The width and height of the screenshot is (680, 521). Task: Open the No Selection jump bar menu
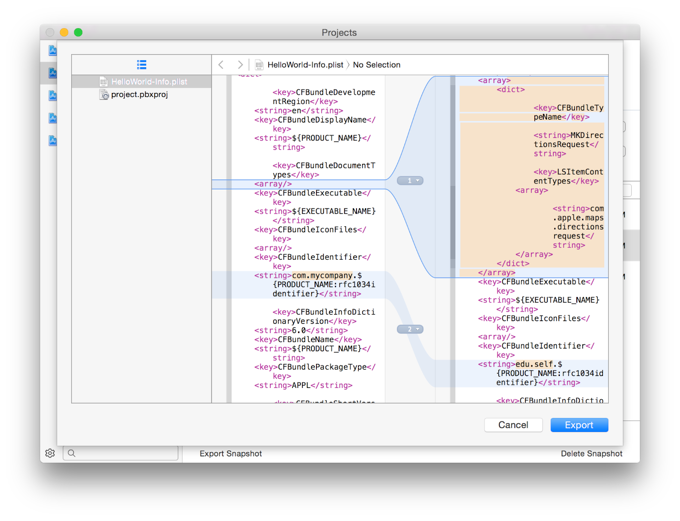[x=376, y=65]
